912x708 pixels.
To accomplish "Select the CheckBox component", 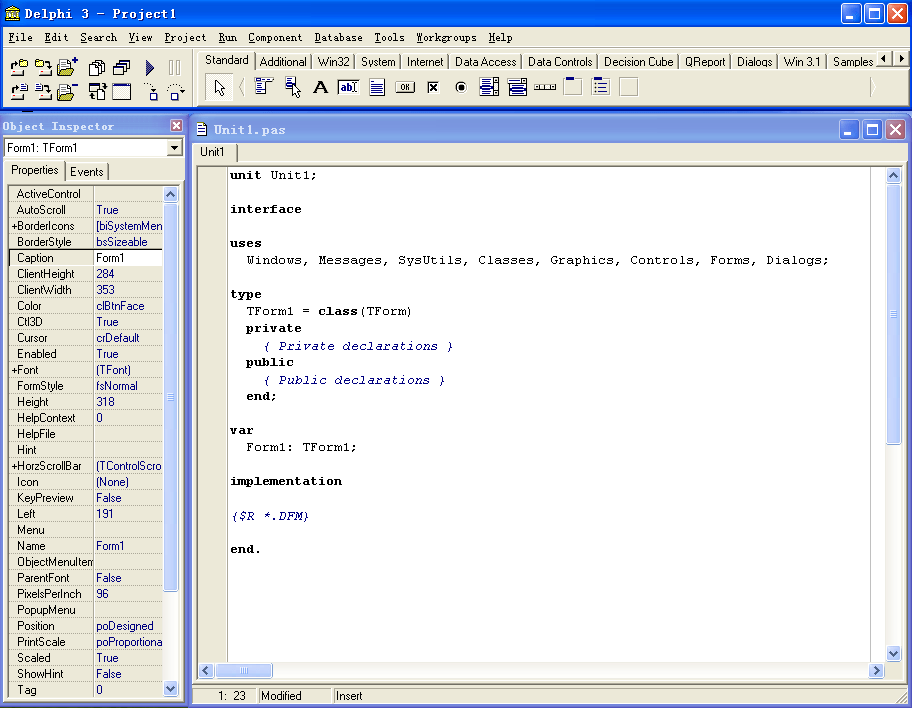I will click(433, 87).
